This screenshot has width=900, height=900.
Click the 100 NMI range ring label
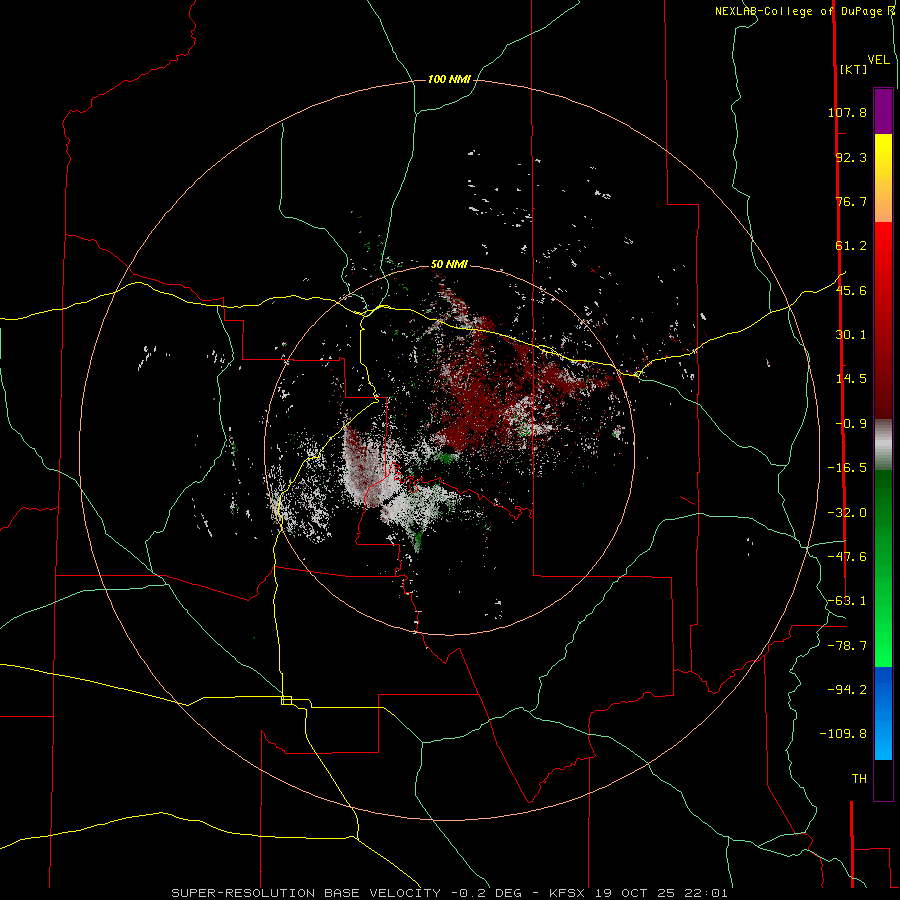(x=449, y=79)
